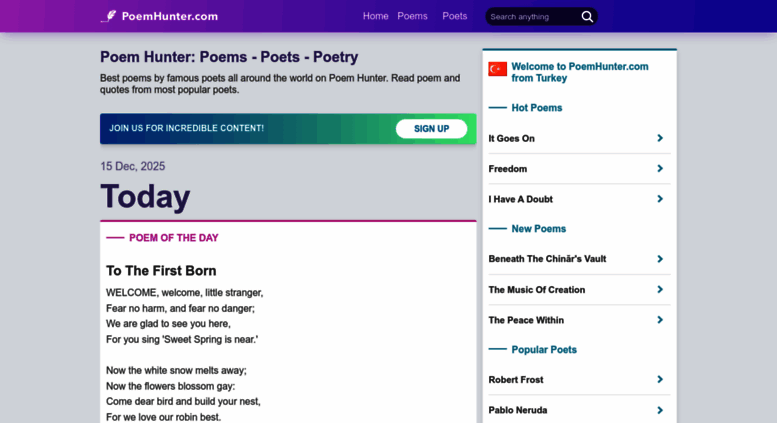777x423 pixels.
Task: Click the PoemHunter.com site name text
Action: pos(169,16)
